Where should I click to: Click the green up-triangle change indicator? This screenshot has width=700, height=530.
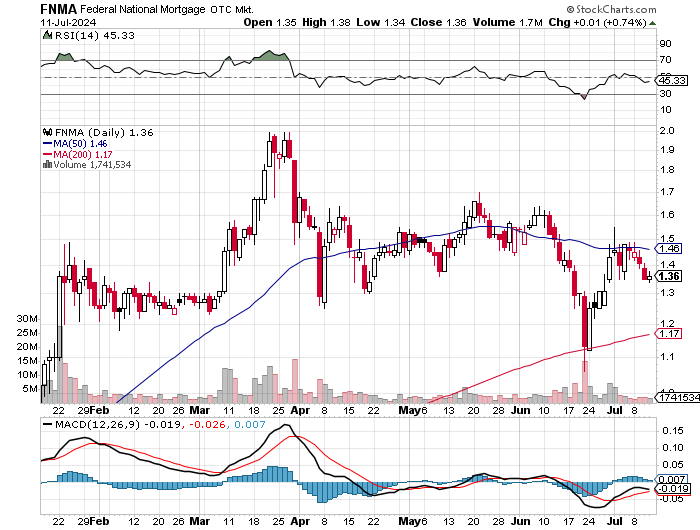(652, 23)
